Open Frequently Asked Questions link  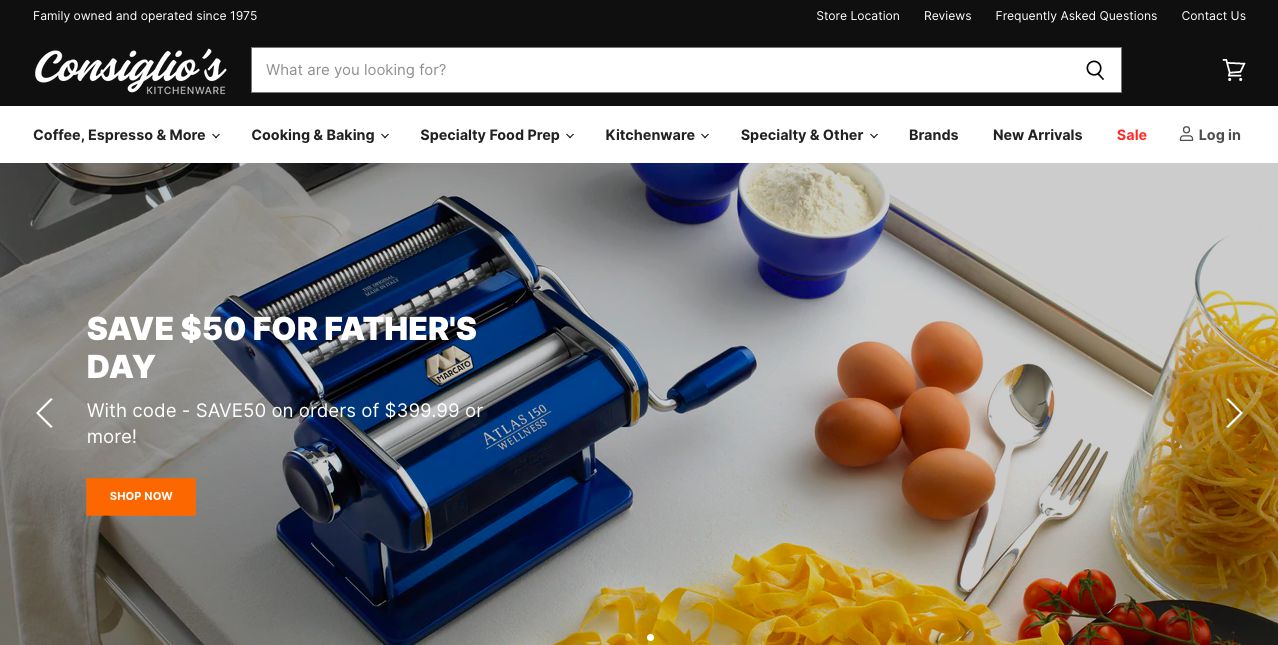coord(1076,16)
